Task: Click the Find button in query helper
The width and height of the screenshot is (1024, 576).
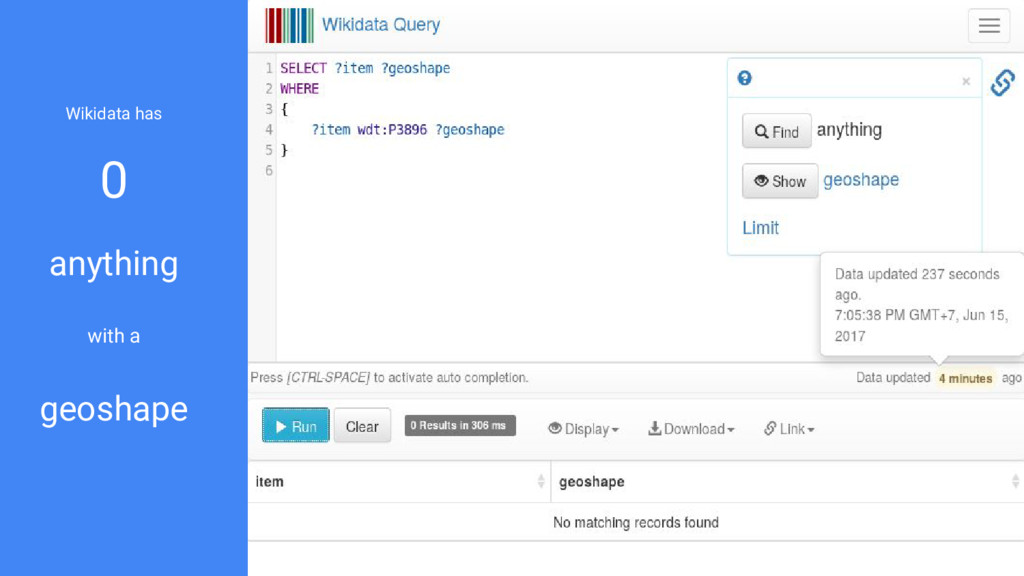Action: click(776, 131)
